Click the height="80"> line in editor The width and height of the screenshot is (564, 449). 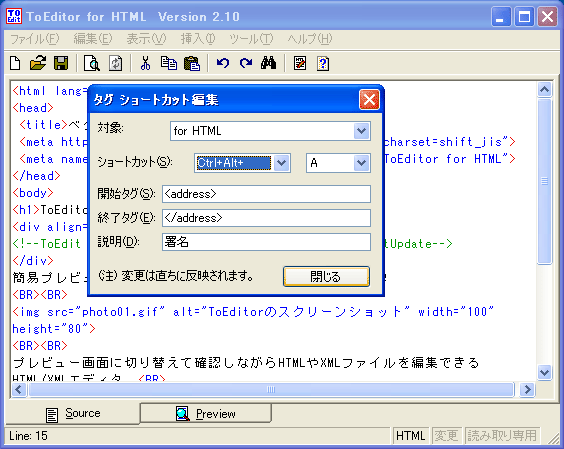[54, 328]
